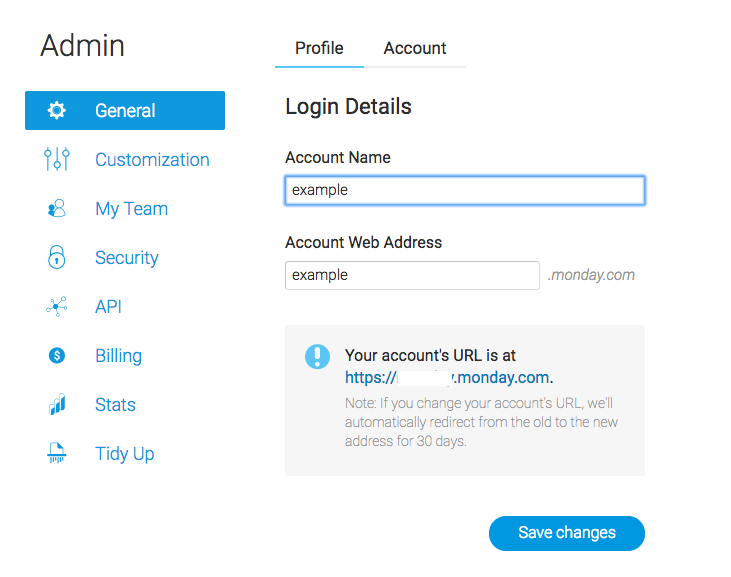The height and width of the screenshot is (577, 731).
Task: Click the My Team people icon
Action: tap(57, 208)
